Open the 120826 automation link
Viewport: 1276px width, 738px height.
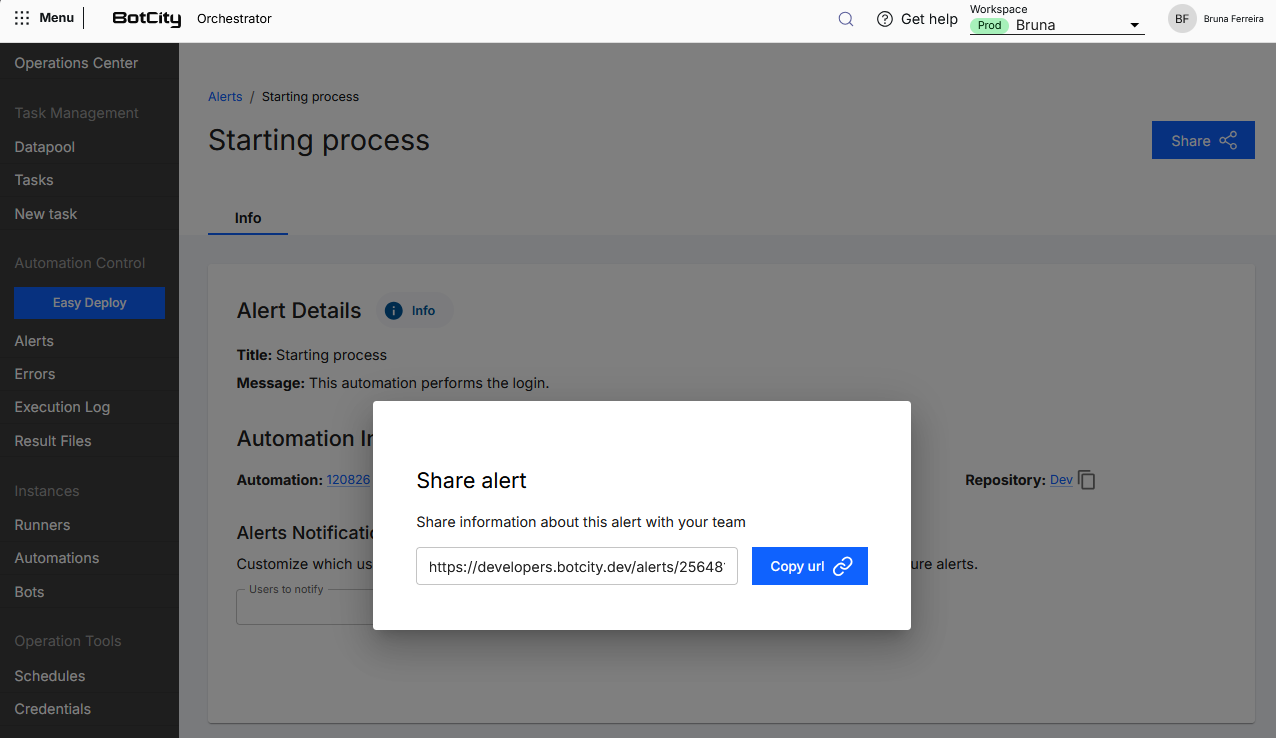point(349,480)
